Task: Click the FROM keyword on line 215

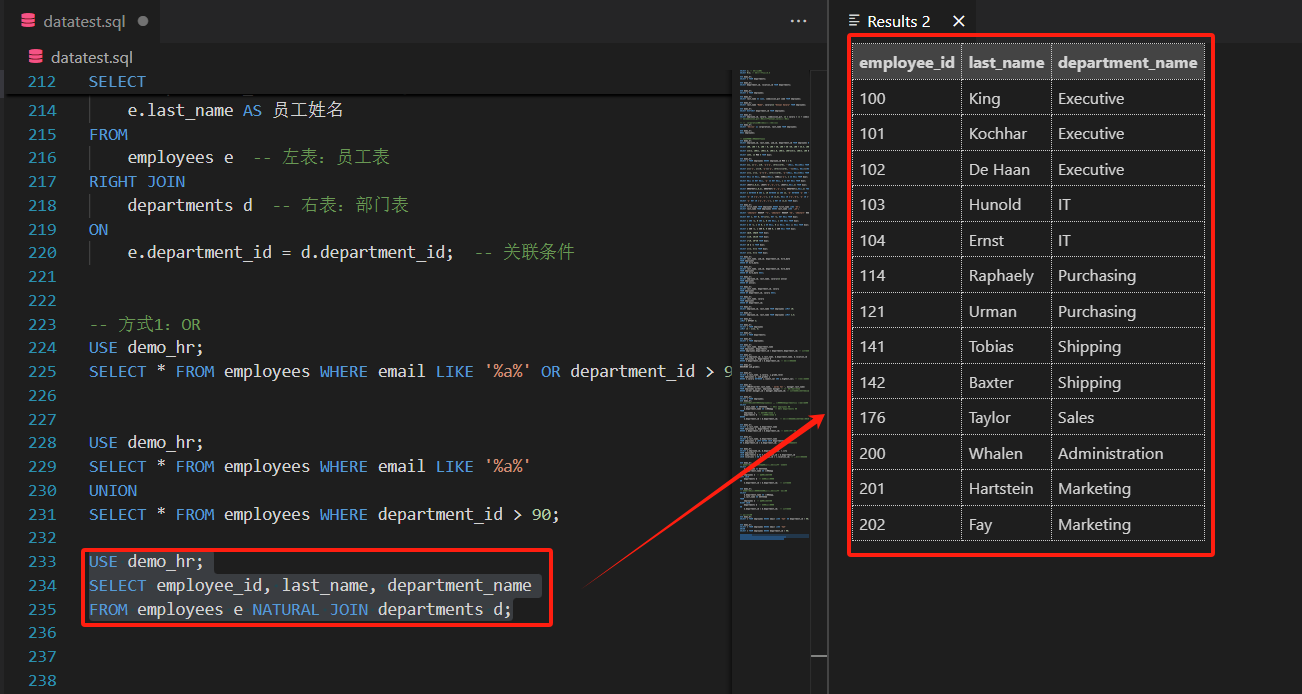Action: [x=108, y=135]
